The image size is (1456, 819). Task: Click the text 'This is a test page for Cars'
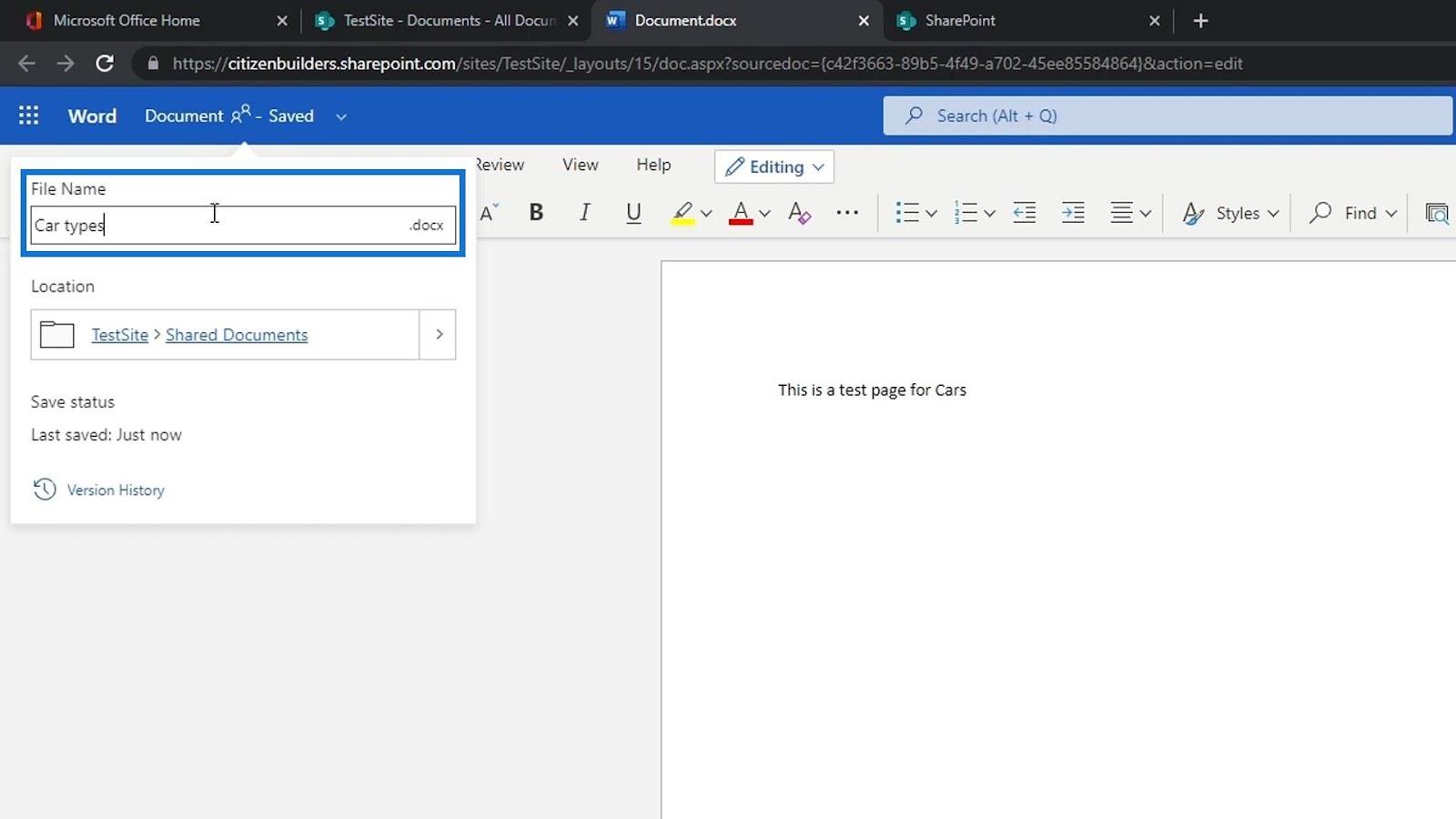(872, 389)
